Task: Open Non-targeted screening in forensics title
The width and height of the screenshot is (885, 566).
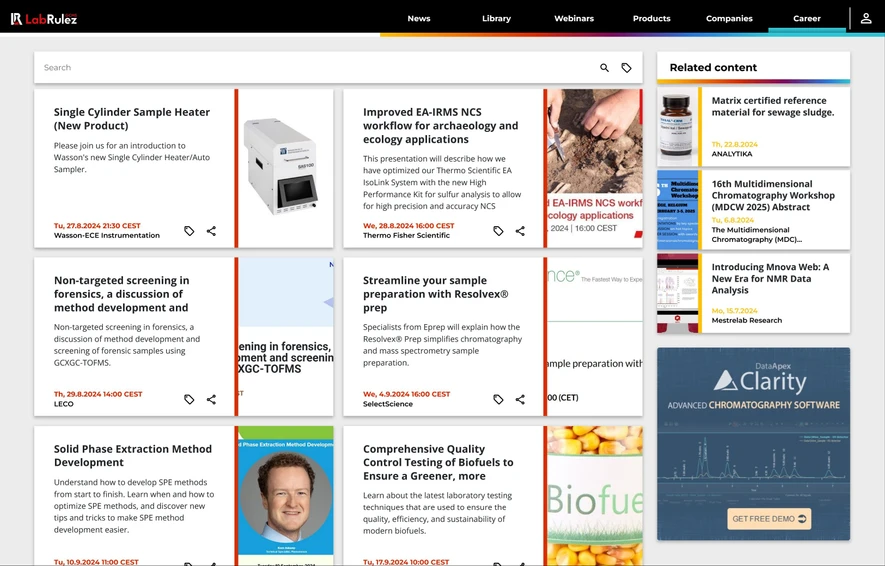Action: 121,294
